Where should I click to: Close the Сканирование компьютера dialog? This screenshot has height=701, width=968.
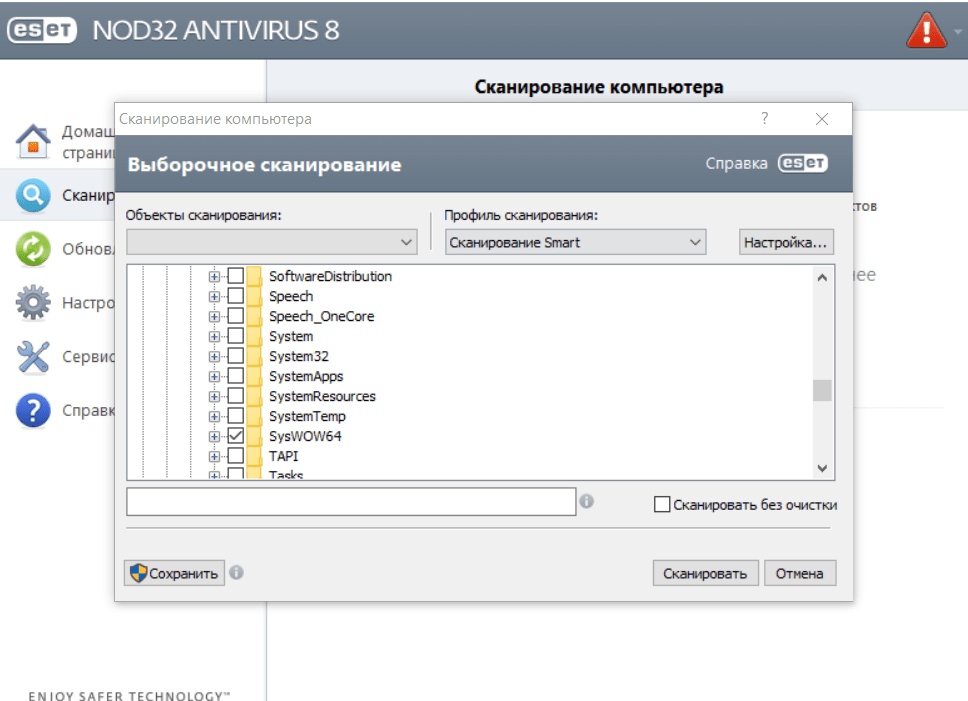point(822,118)
